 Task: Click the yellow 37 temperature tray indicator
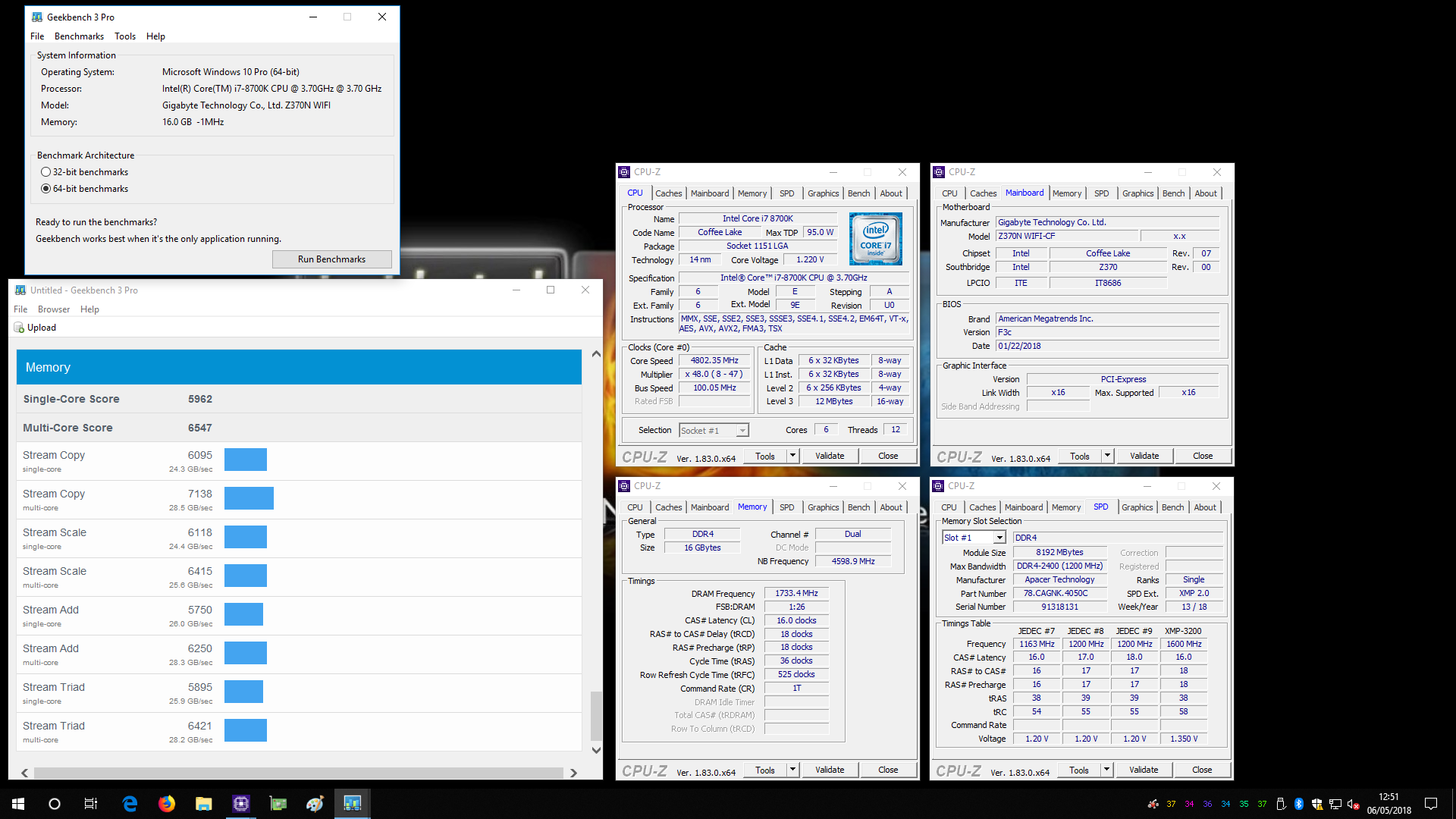(x=1171, y=804)
